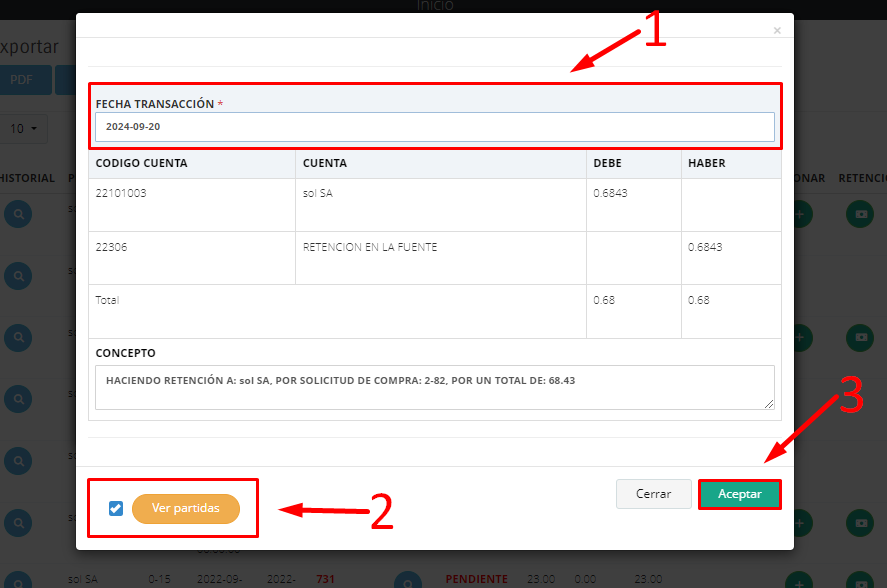Click third row's historial magnifier icon
The height and width of the screenshot is (588, 887).
(x=18, y=338)
